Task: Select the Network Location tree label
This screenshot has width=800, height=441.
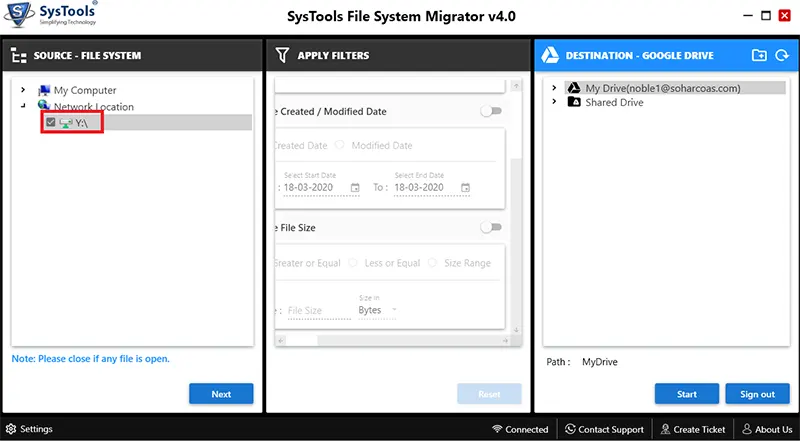Action: pos(94,107)
